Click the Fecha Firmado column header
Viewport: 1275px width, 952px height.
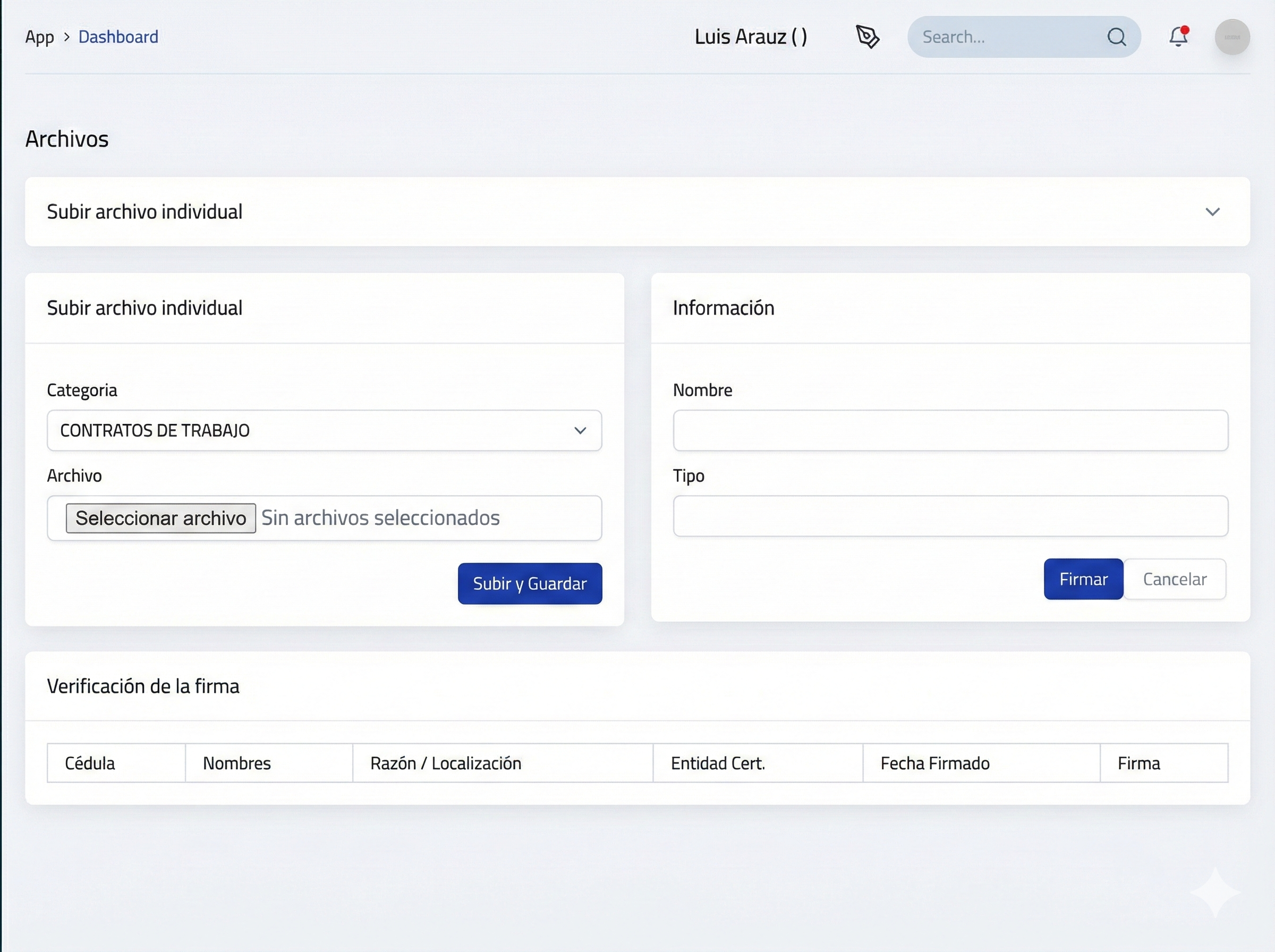coord(934,763)
